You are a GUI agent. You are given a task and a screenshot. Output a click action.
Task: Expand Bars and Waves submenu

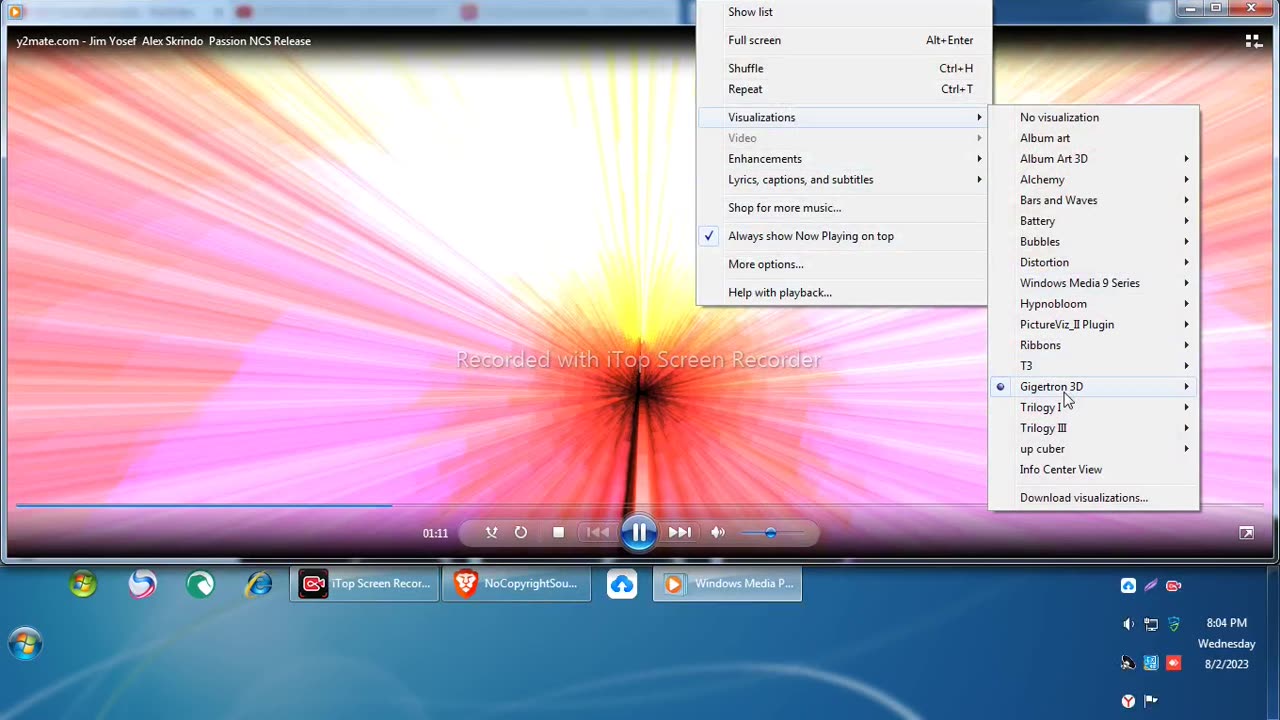point(1094,200)
